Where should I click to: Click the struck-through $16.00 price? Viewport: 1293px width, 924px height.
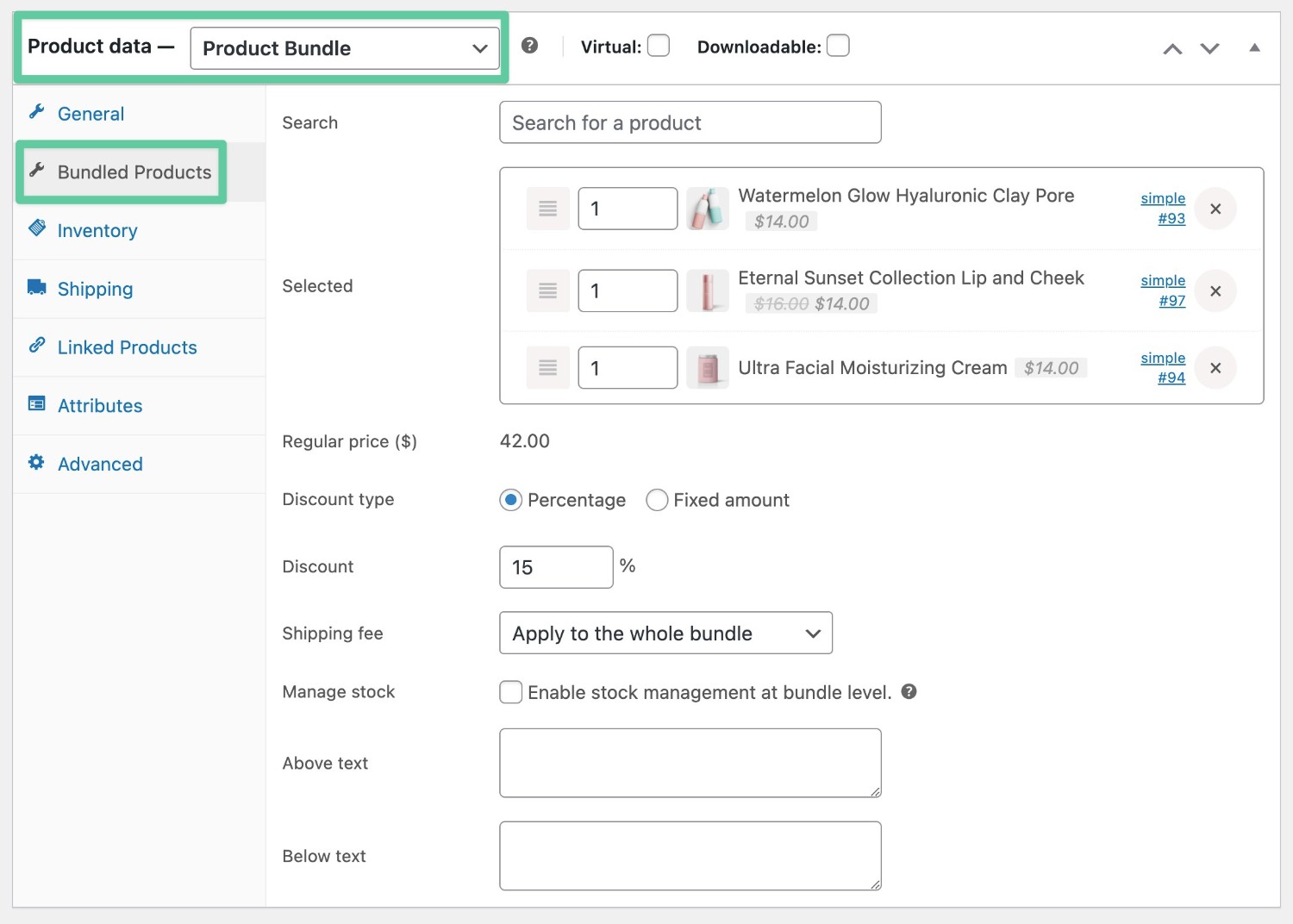click(781, 303)
